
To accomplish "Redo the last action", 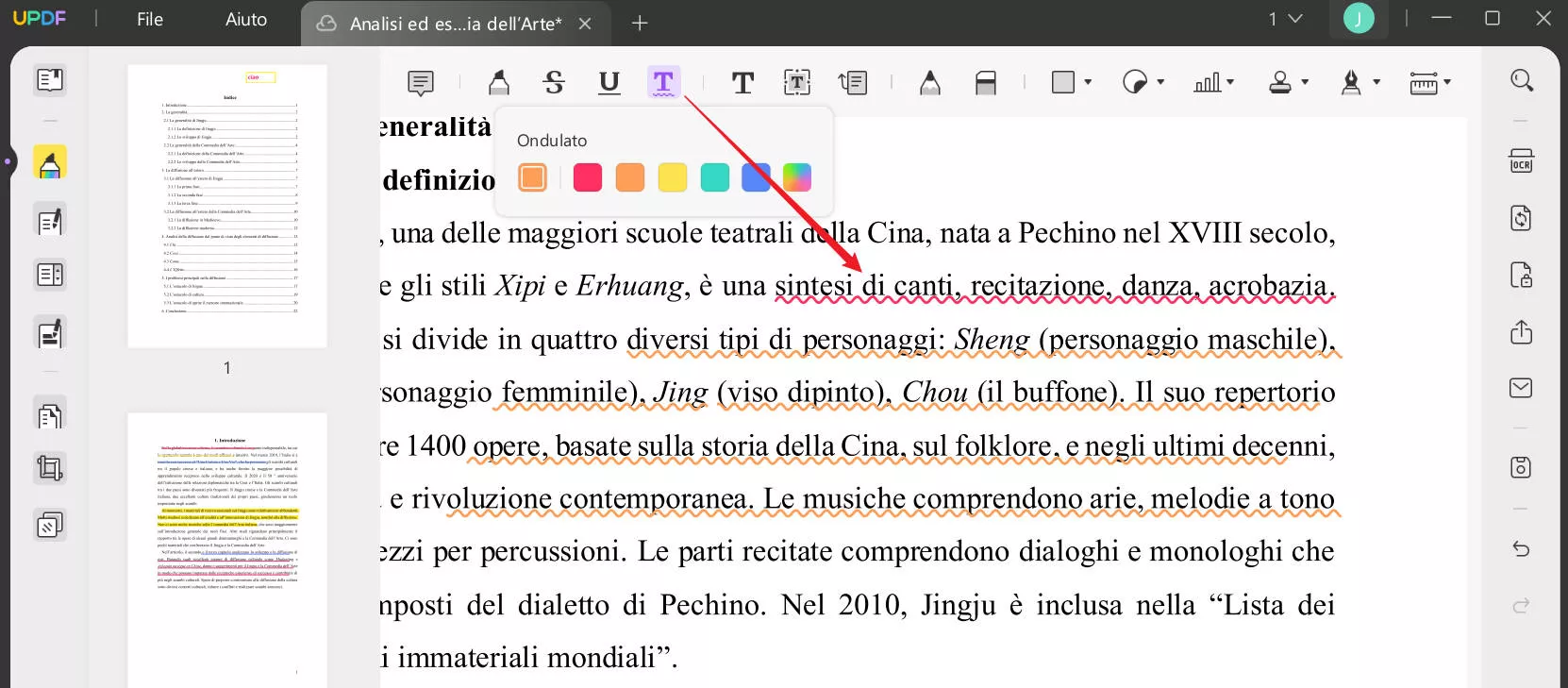I will click(1521, 605).
